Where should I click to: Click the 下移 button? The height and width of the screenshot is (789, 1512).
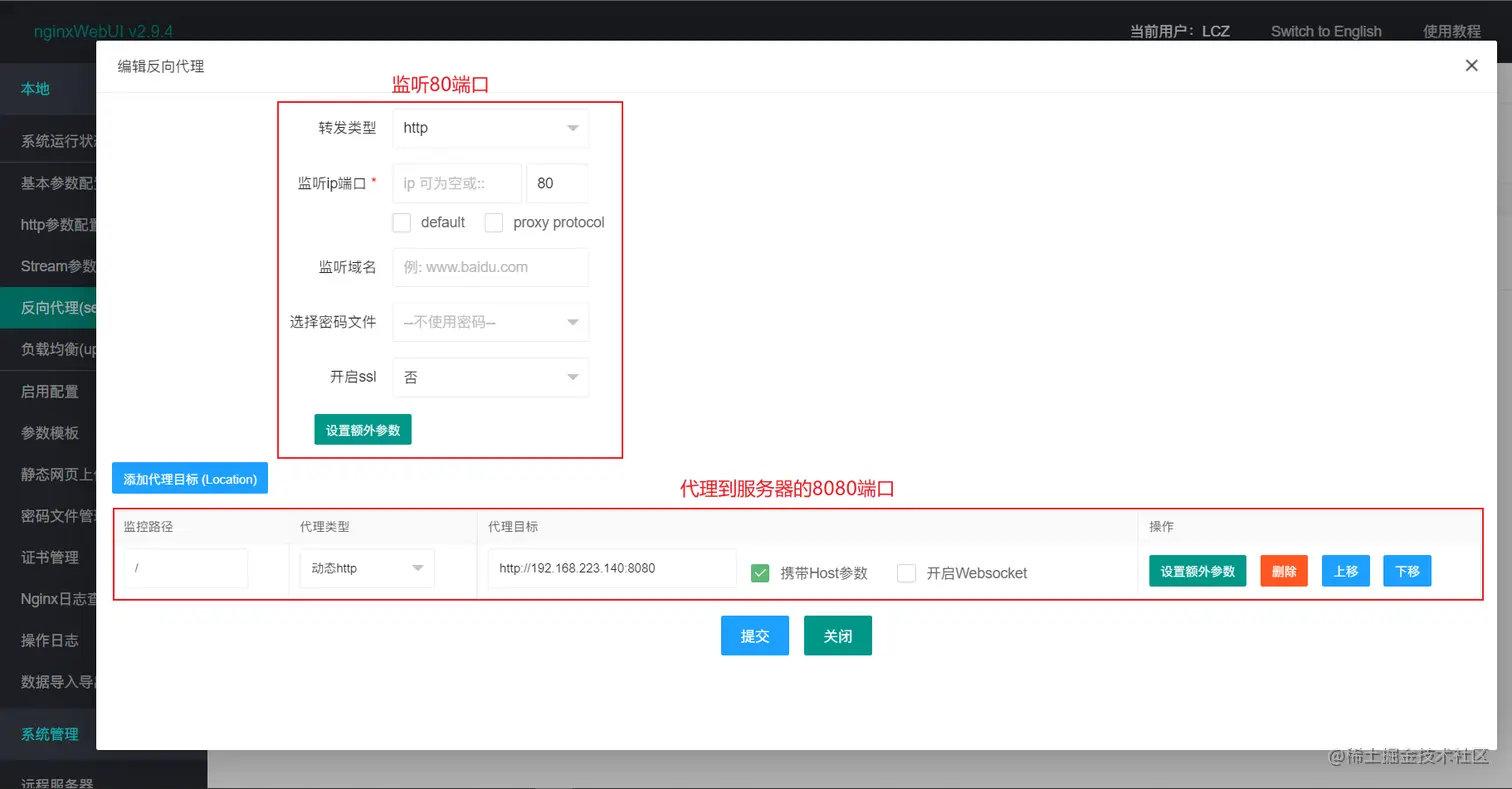(1408, 571)
